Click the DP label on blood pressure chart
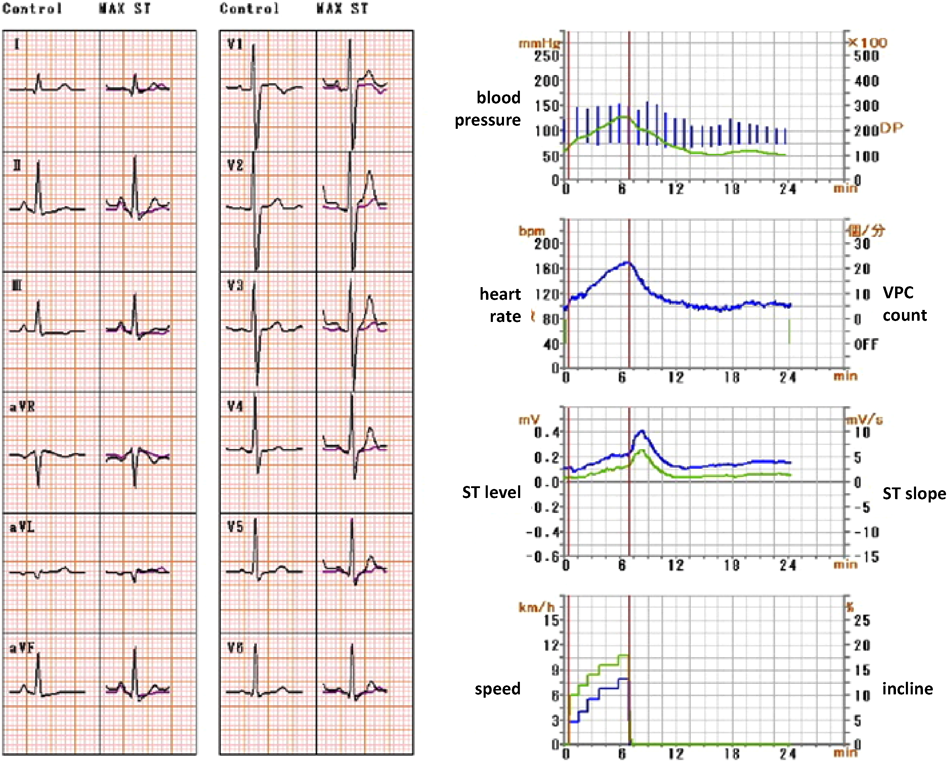948x762 pixels. point(890,130)
